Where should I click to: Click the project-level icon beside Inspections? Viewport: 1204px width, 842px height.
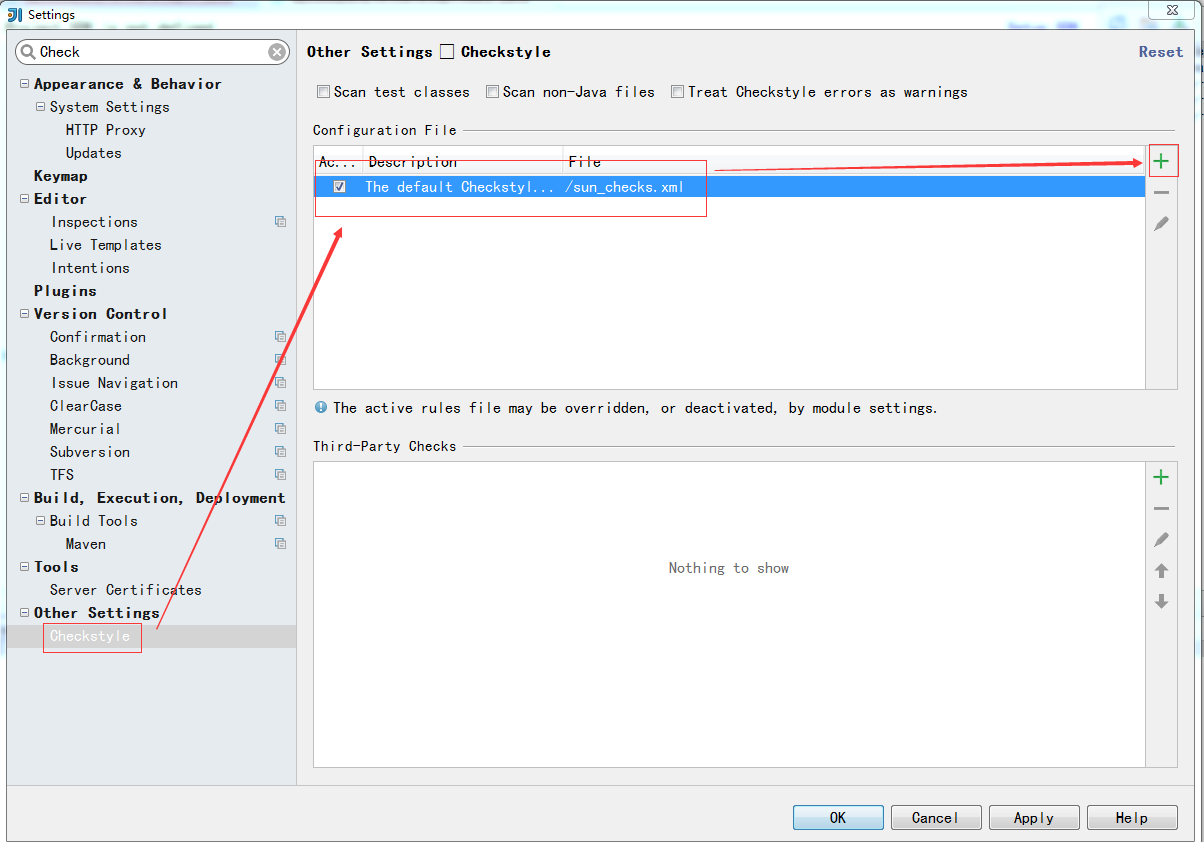point(280,222)
